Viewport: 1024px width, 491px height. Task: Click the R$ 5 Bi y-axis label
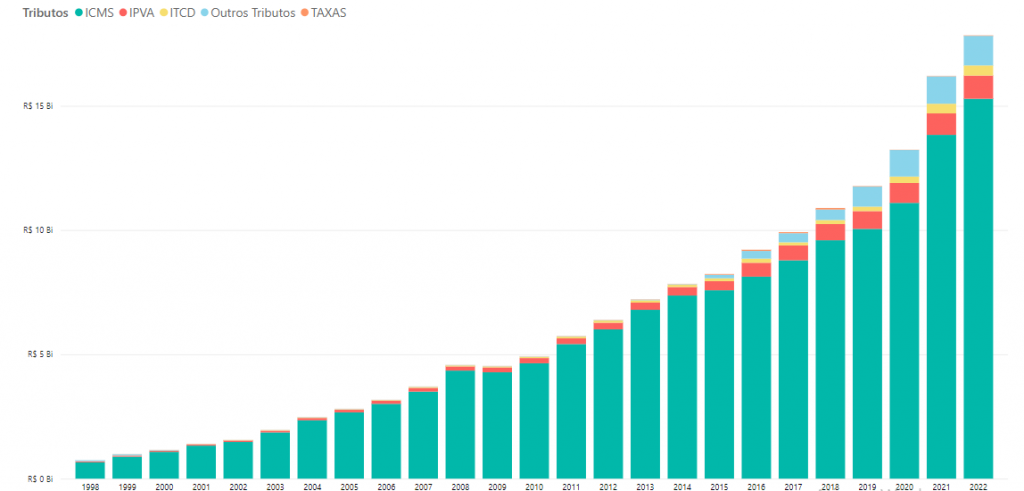point(38,354)
